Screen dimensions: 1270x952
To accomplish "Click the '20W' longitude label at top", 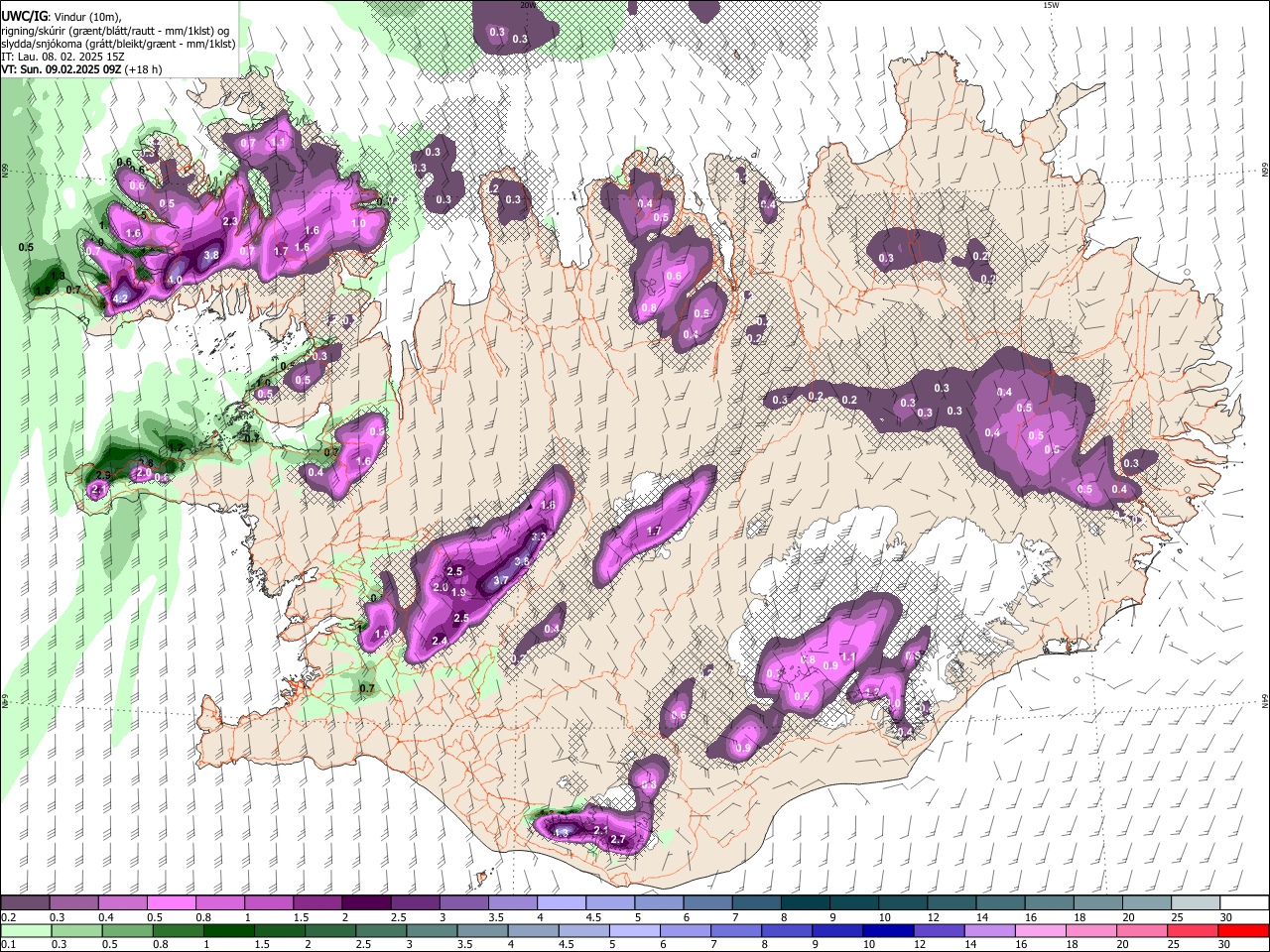I will coord(528,5).
